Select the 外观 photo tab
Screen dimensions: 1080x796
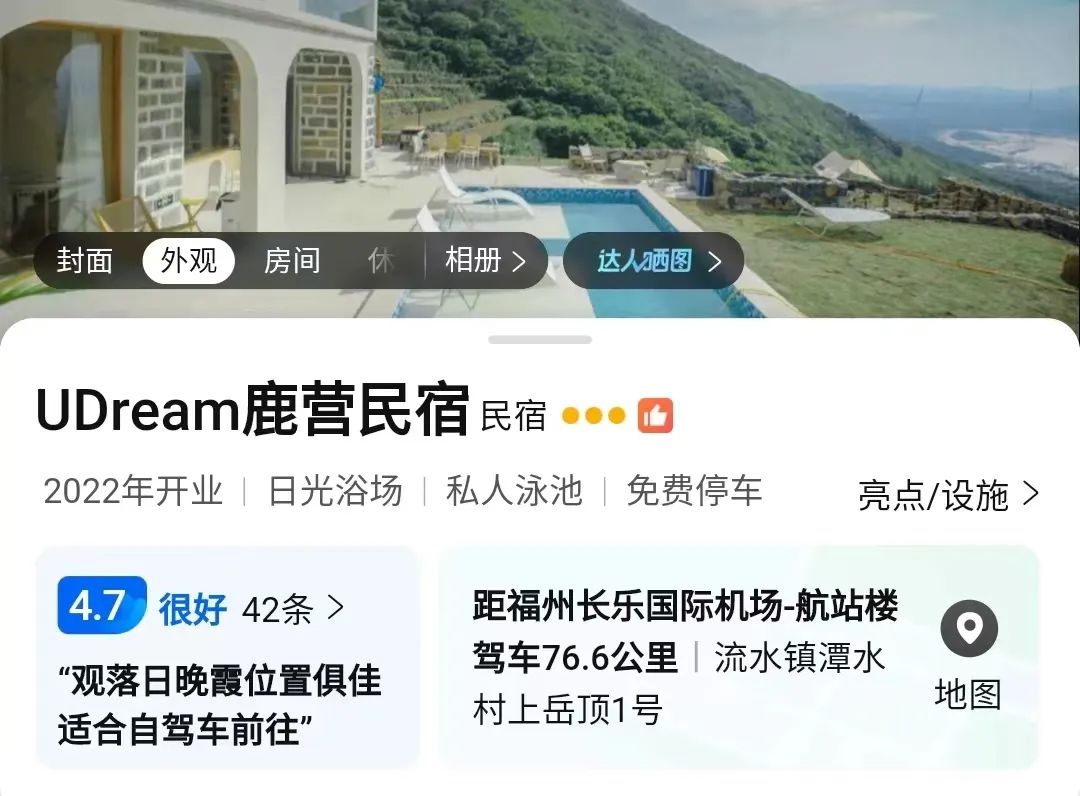[189, 261]
